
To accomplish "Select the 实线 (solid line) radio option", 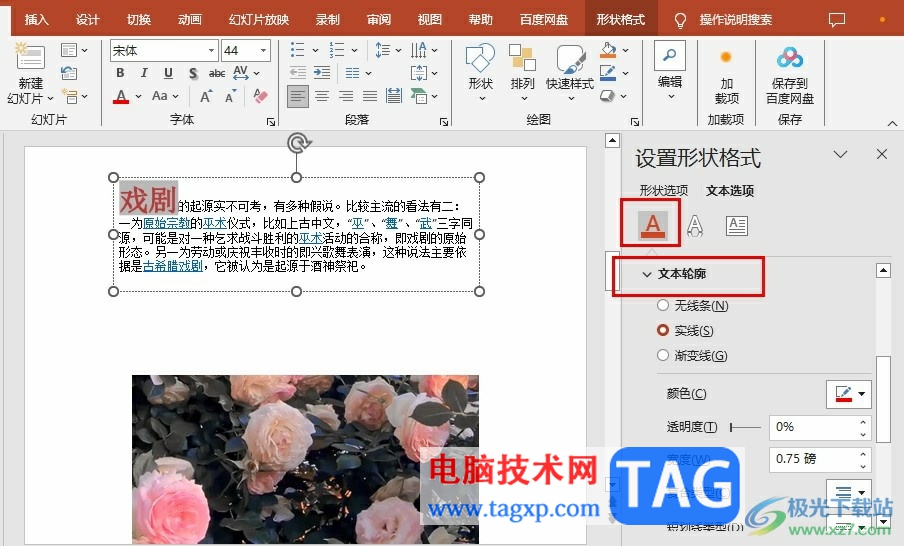I will click(x=663, y=330).
